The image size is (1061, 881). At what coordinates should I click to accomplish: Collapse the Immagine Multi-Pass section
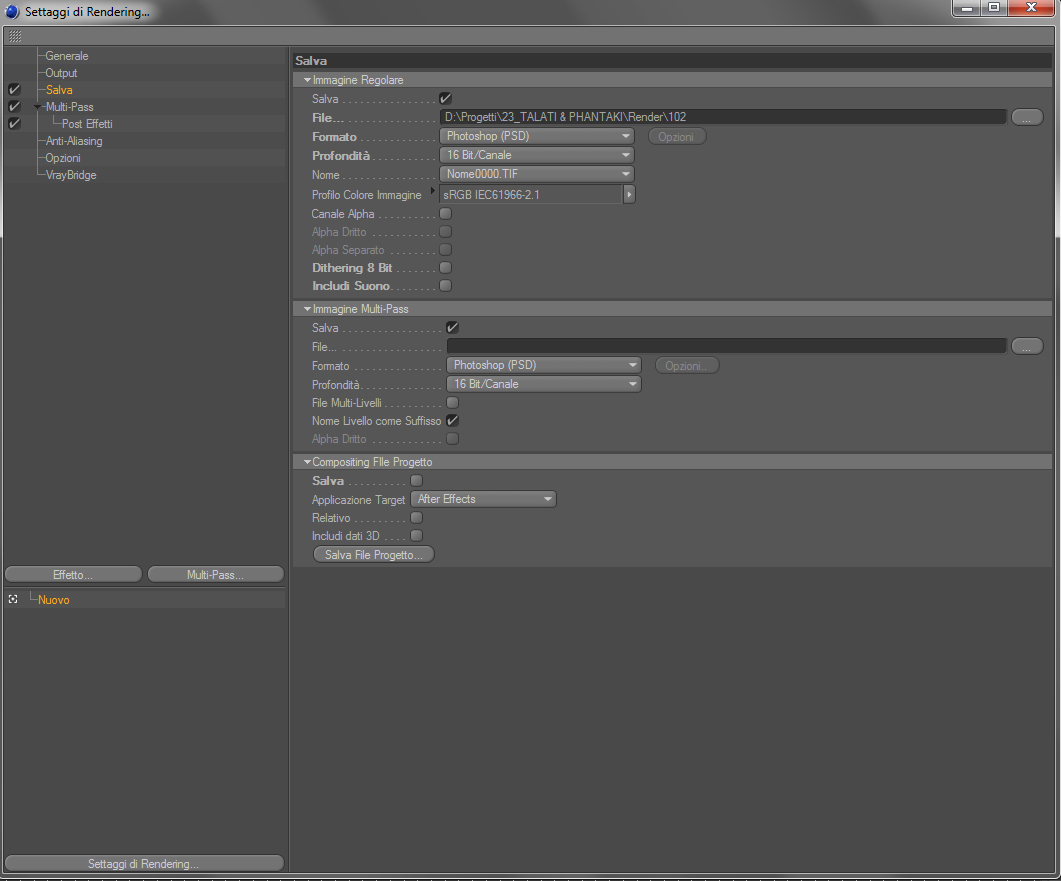pos(307,309)
